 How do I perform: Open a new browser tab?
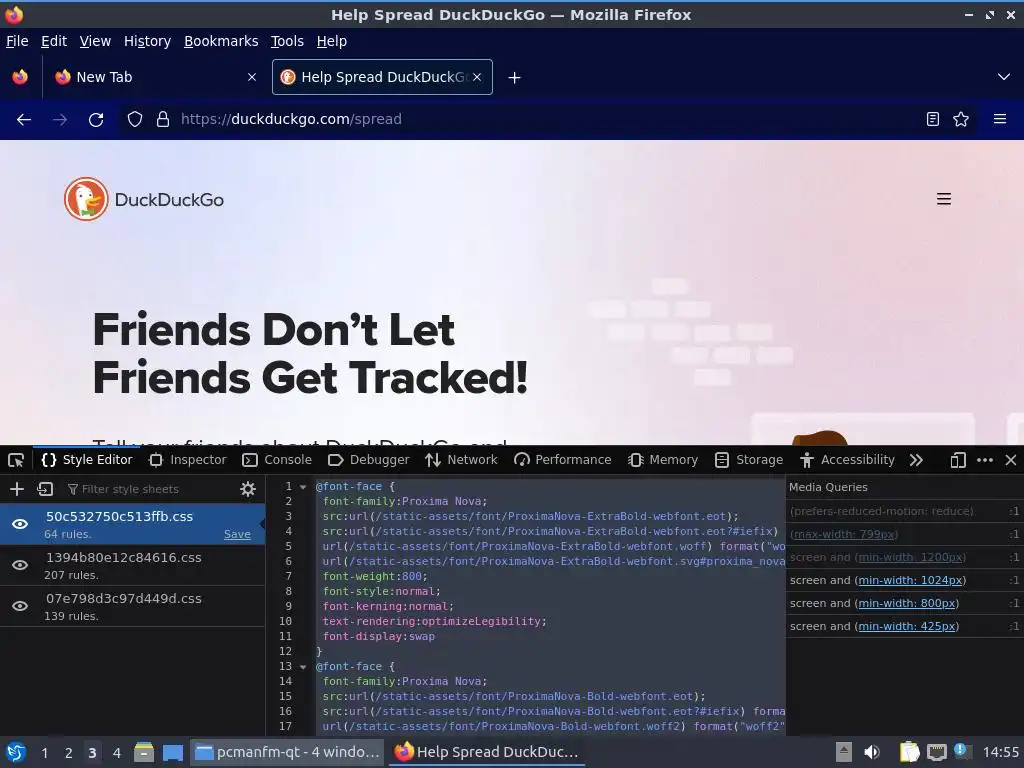(x=515, y=78)
